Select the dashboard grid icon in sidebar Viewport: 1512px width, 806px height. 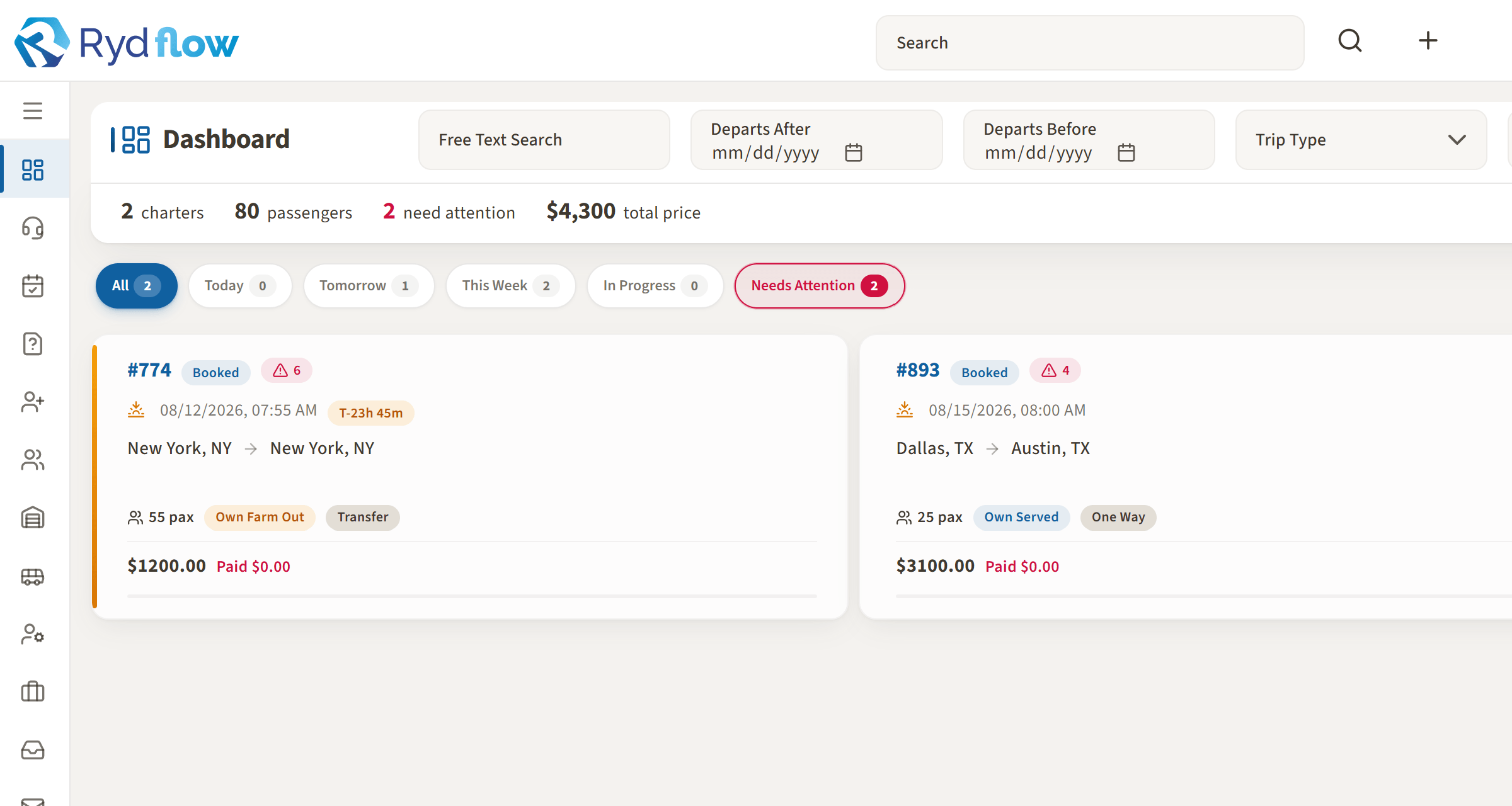click(33, 170)
